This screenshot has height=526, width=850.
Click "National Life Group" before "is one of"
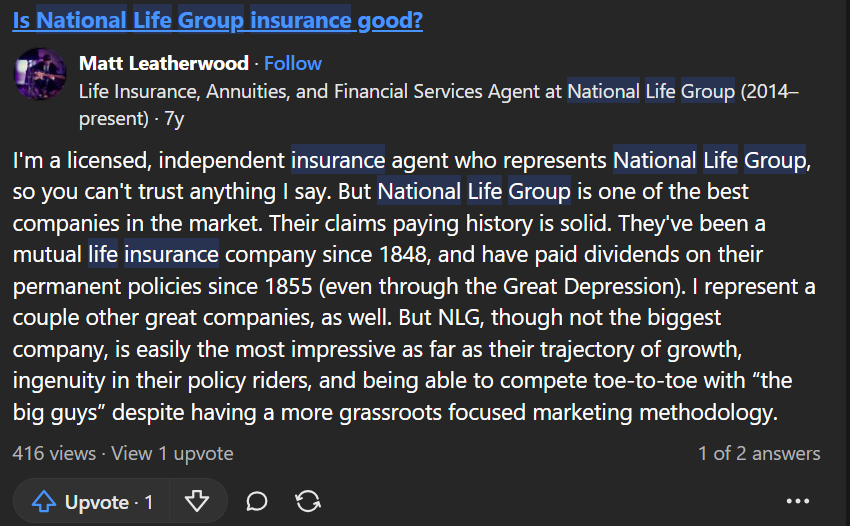(x=474, y=191)
